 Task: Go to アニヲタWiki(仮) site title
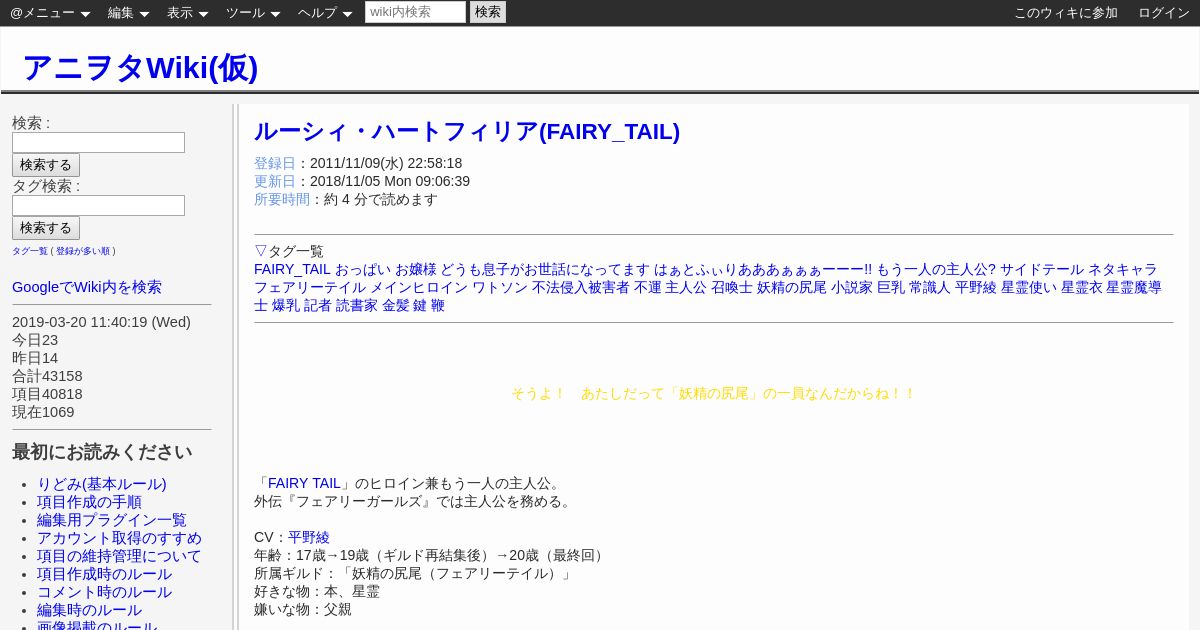[x=140, y=67]
